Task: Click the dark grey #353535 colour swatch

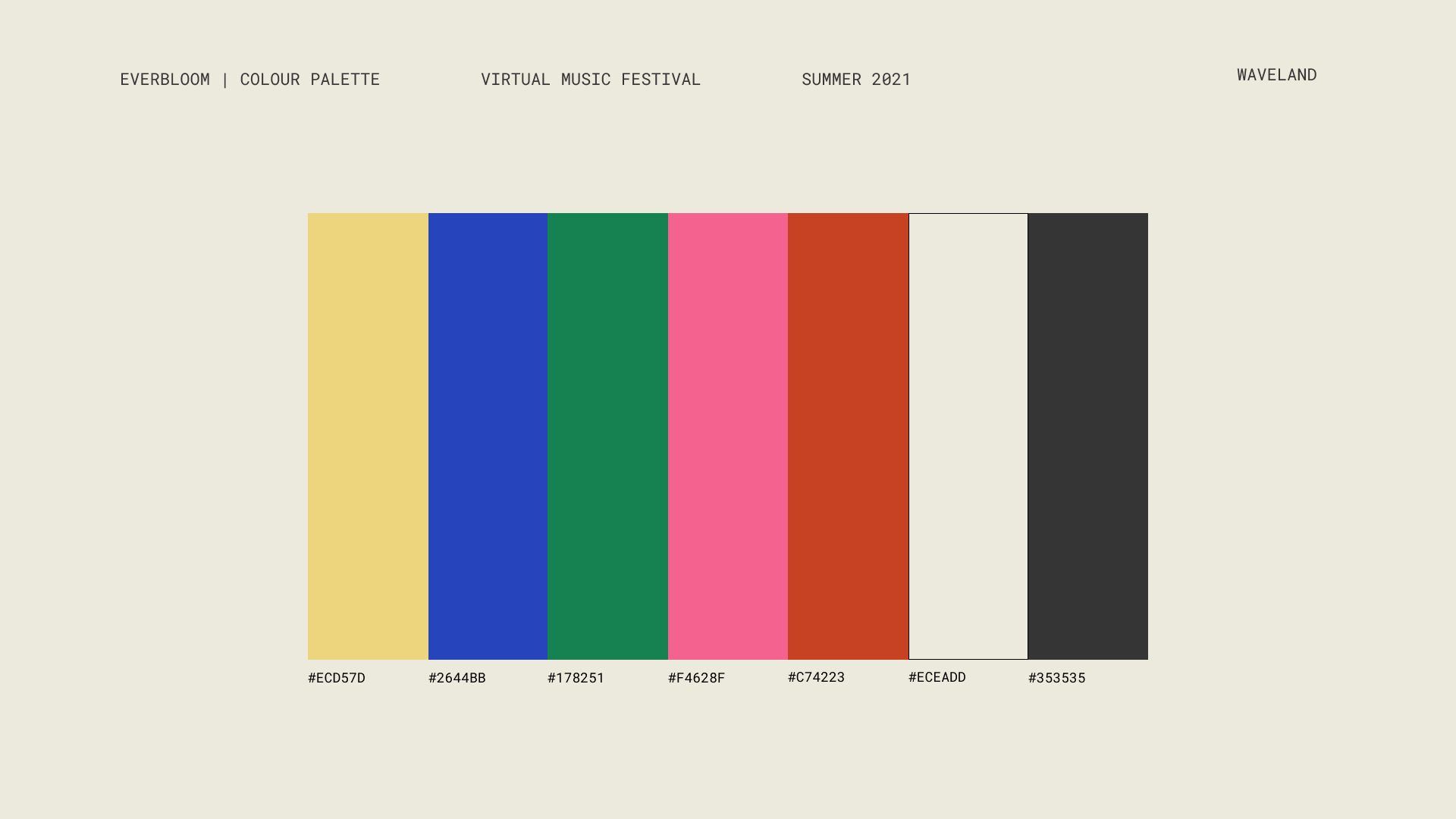Action: pos(1088,436)
